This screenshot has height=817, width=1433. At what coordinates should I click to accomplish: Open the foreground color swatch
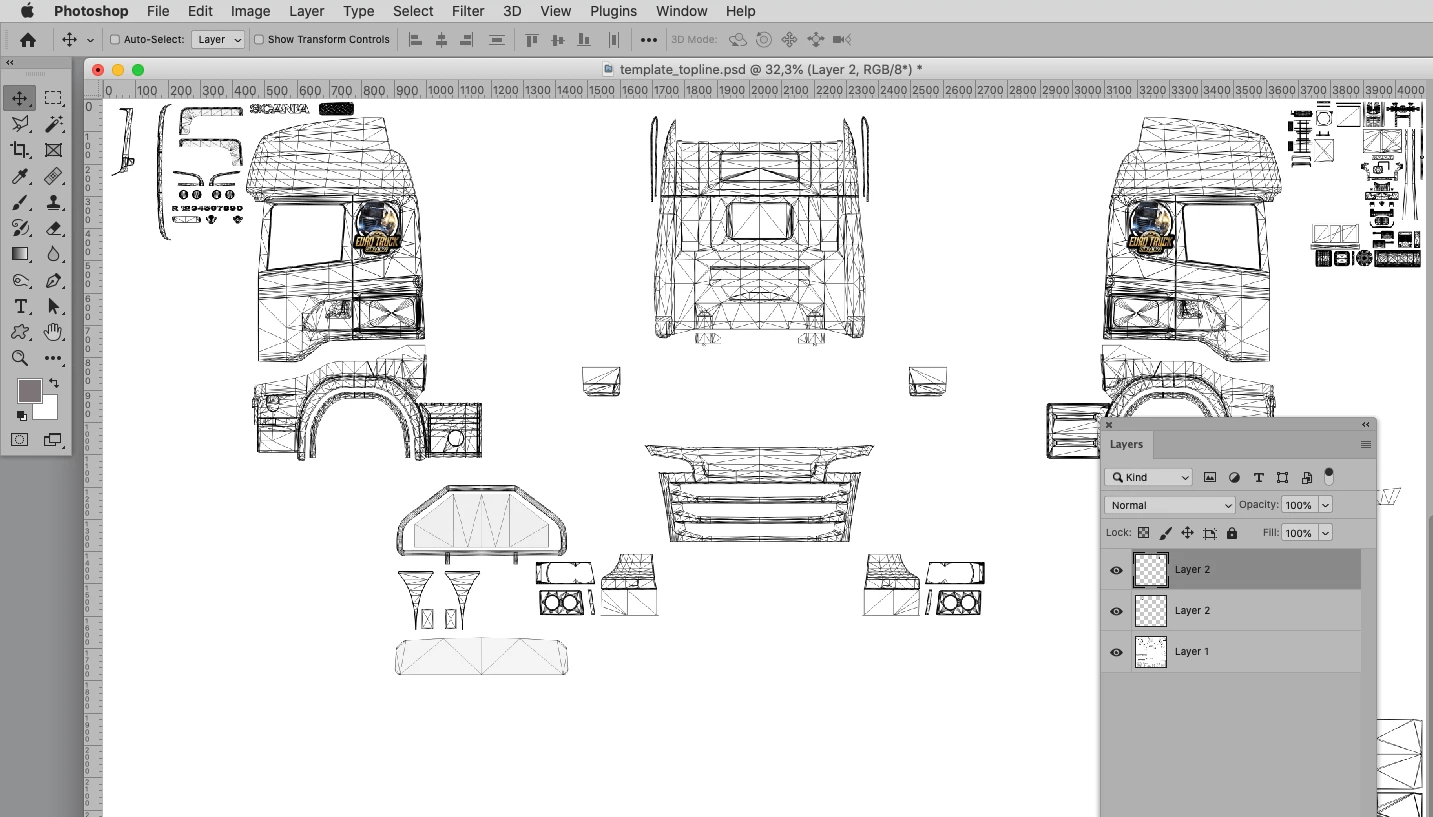click(29, 391)
